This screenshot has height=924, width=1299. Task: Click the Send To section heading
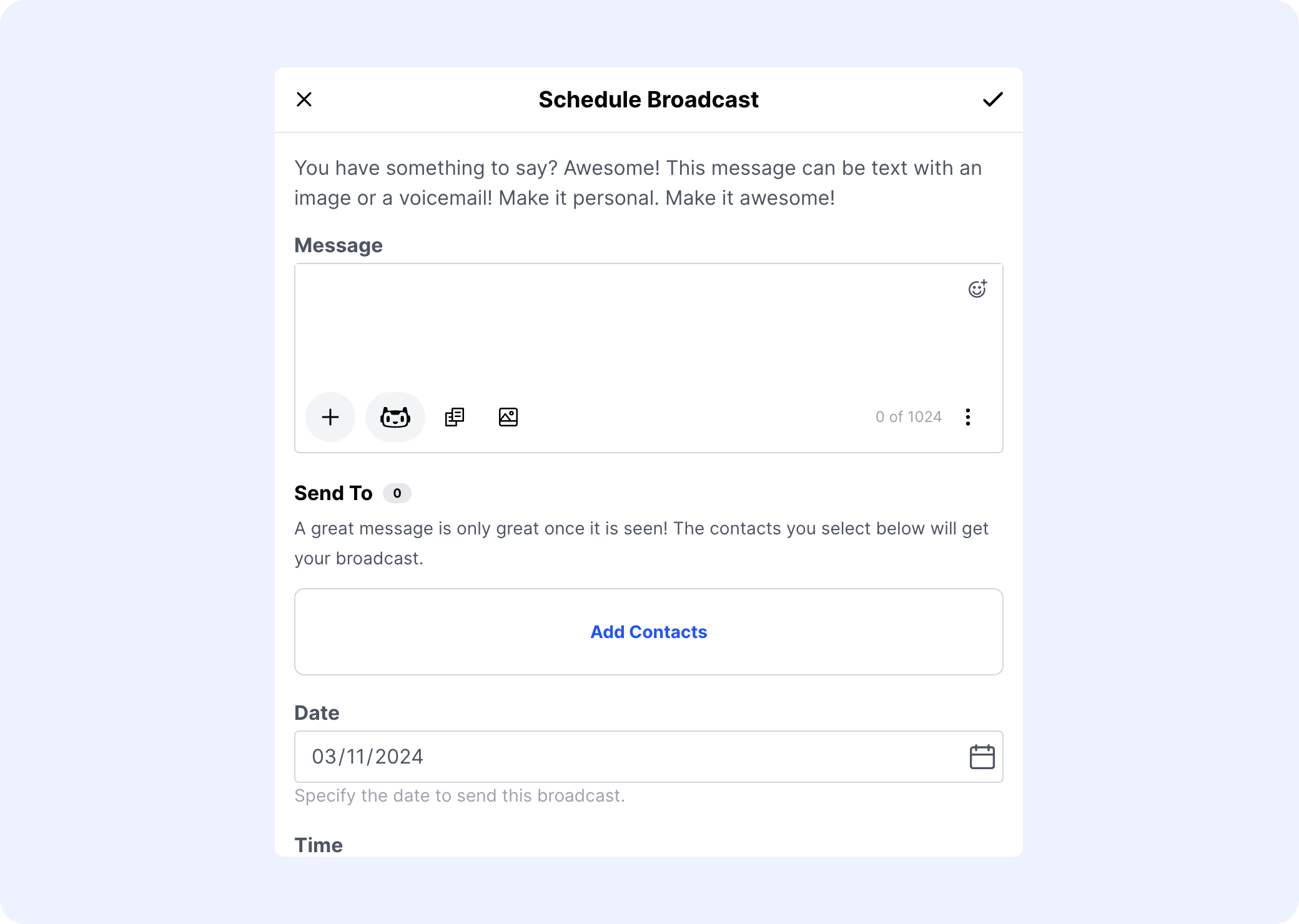click(x=333, y=493)
